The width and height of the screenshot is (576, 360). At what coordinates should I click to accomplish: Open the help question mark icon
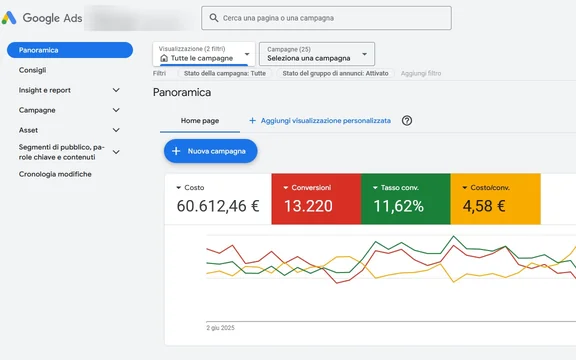click(x=407, y=120)
